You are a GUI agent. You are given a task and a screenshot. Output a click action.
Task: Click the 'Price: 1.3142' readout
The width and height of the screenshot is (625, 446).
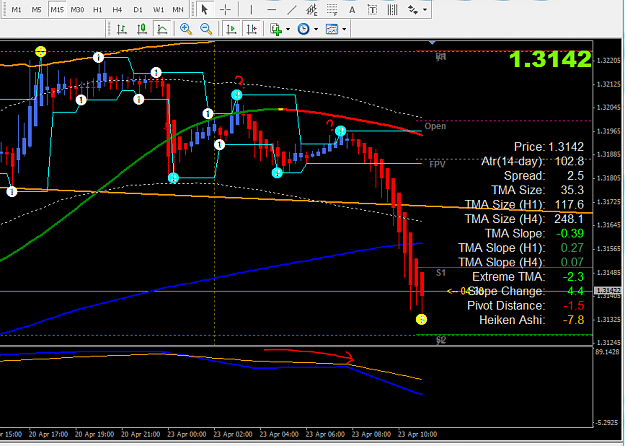point(549,147)
